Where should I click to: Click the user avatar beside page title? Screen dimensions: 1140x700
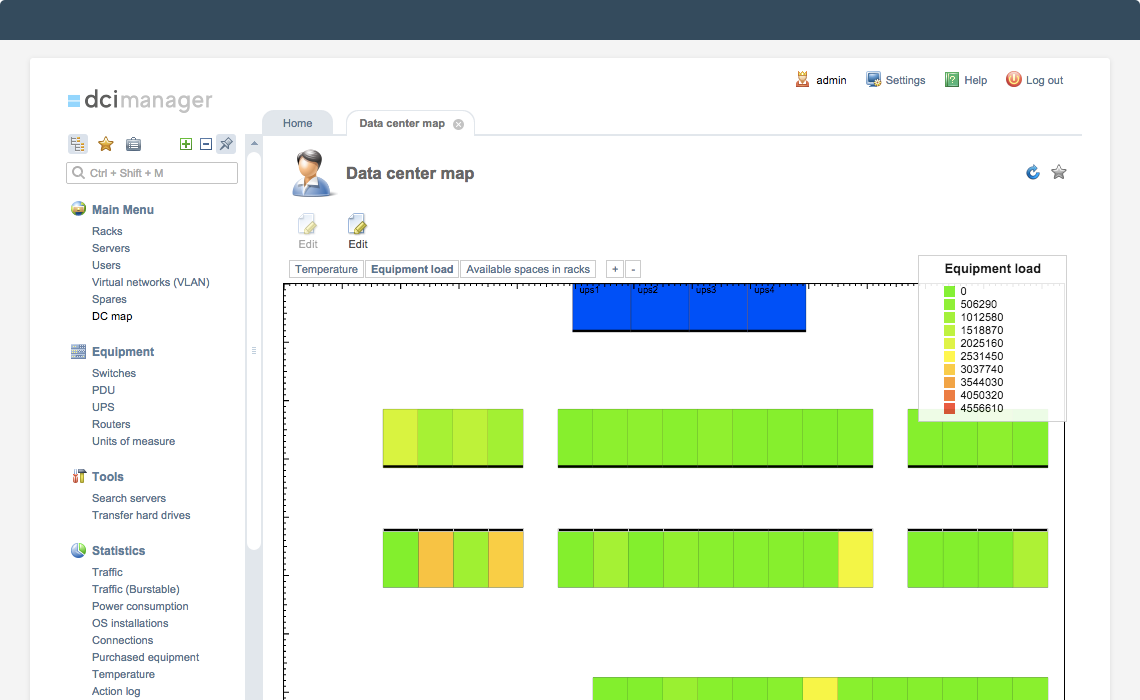click(313, 173)
